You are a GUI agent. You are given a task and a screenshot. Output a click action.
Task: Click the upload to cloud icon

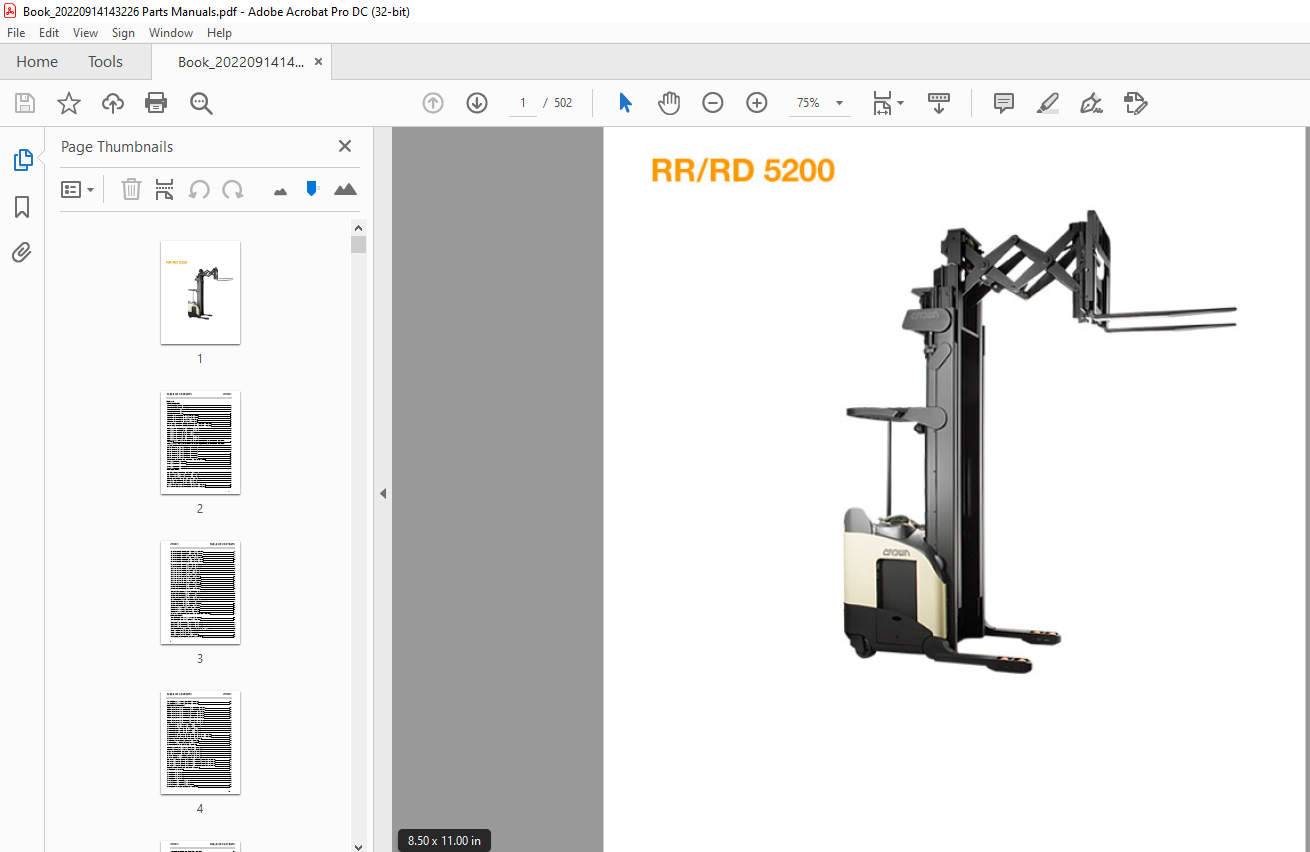pyautogui.click(x=113, y=103)
